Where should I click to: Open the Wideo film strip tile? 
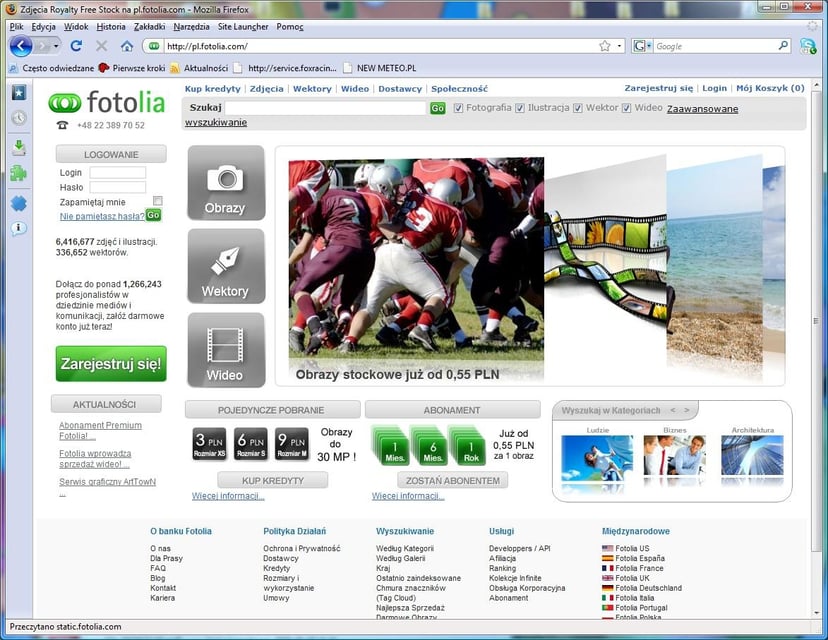coord(226,350)
